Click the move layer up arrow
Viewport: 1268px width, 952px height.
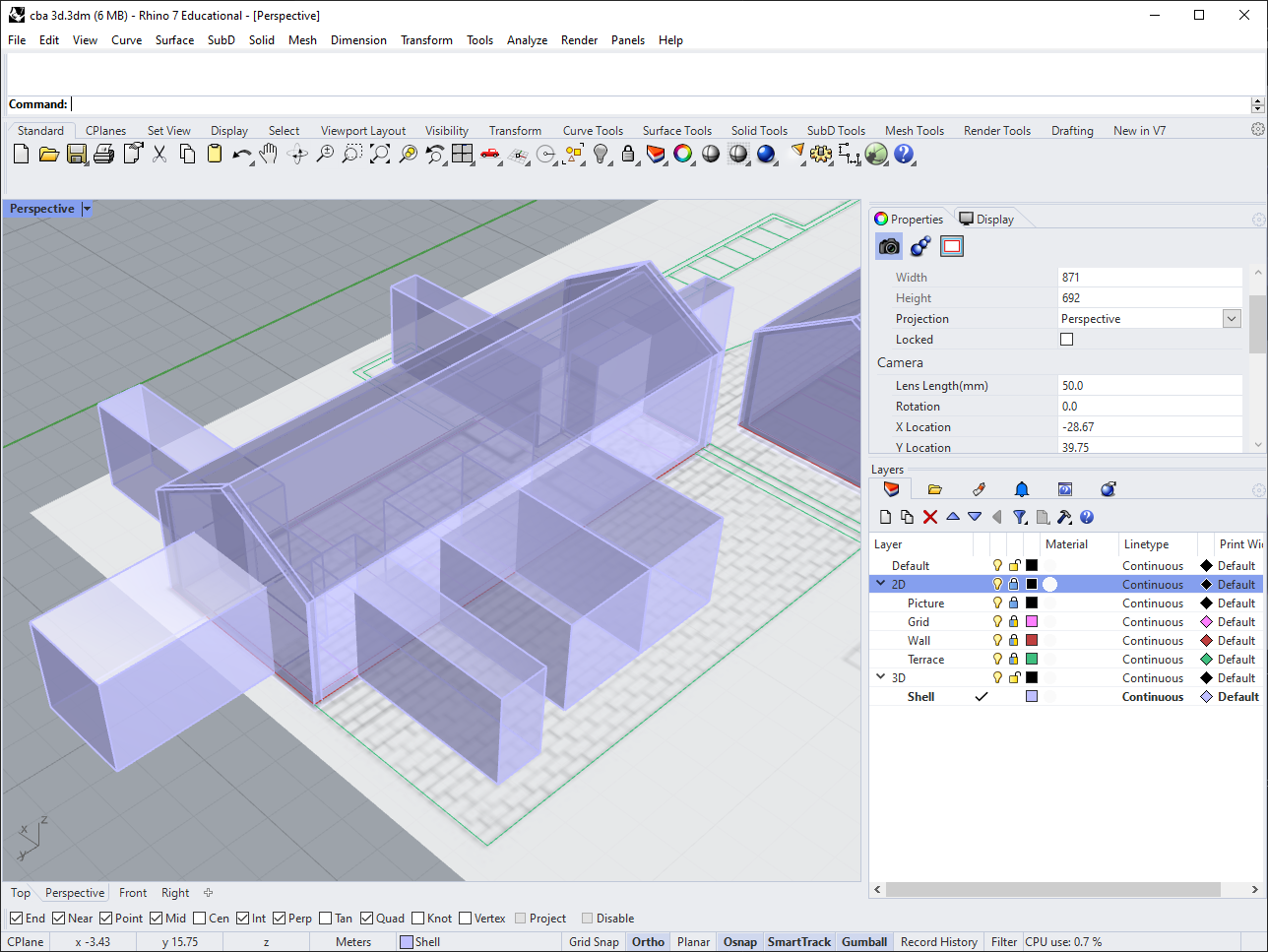(x=953, y=517)
